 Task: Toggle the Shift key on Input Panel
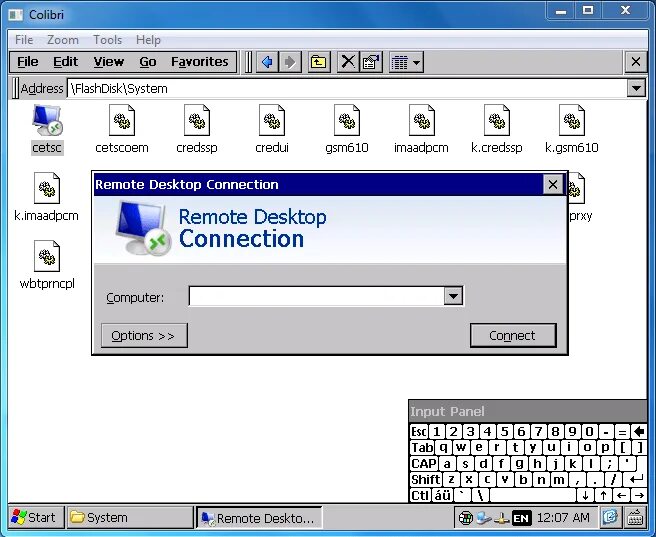click(x=425, y=479)
